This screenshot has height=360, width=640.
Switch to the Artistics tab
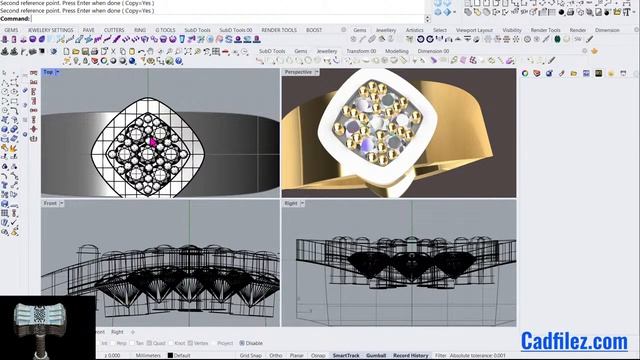coord(414,30)
